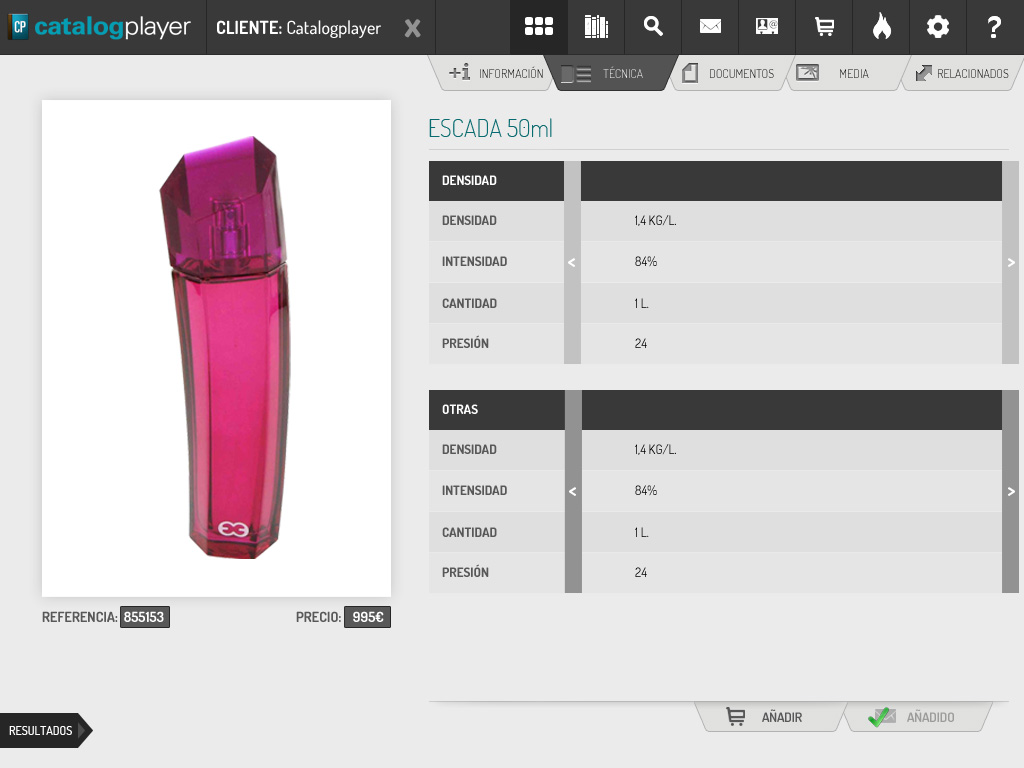The width and height of the screenshot is (1024, 768).
Task: Click 84% value in Densidad table
Action: pyautogui.click(x=645, y=261)
